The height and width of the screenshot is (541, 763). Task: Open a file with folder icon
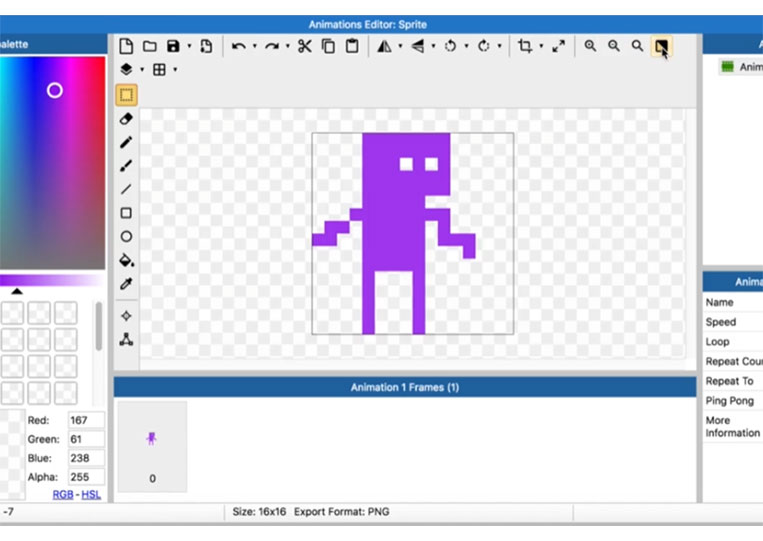pyautogui.click(x=150, y=46)
